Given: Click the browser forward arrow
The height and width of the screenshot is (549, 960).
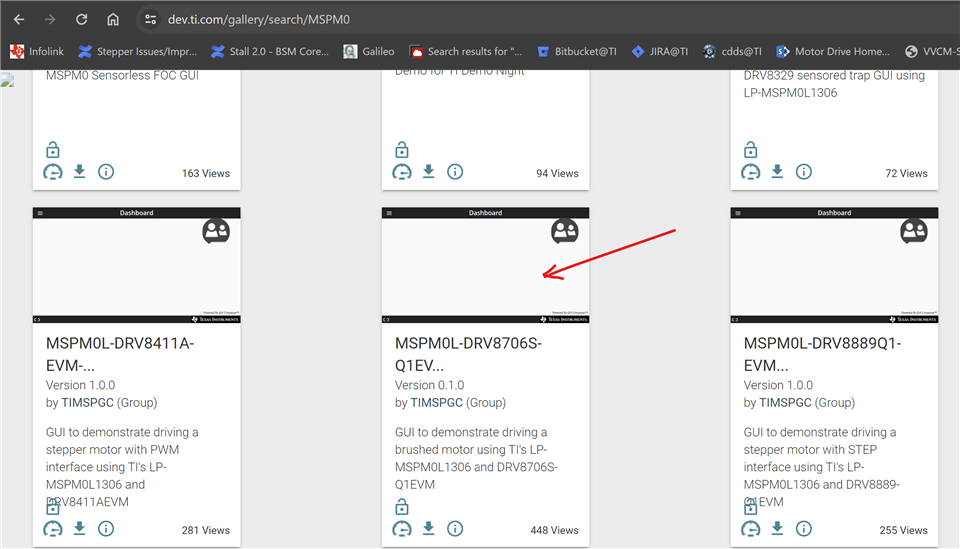Looking at the screenshot, I should [x=50, y=20].
